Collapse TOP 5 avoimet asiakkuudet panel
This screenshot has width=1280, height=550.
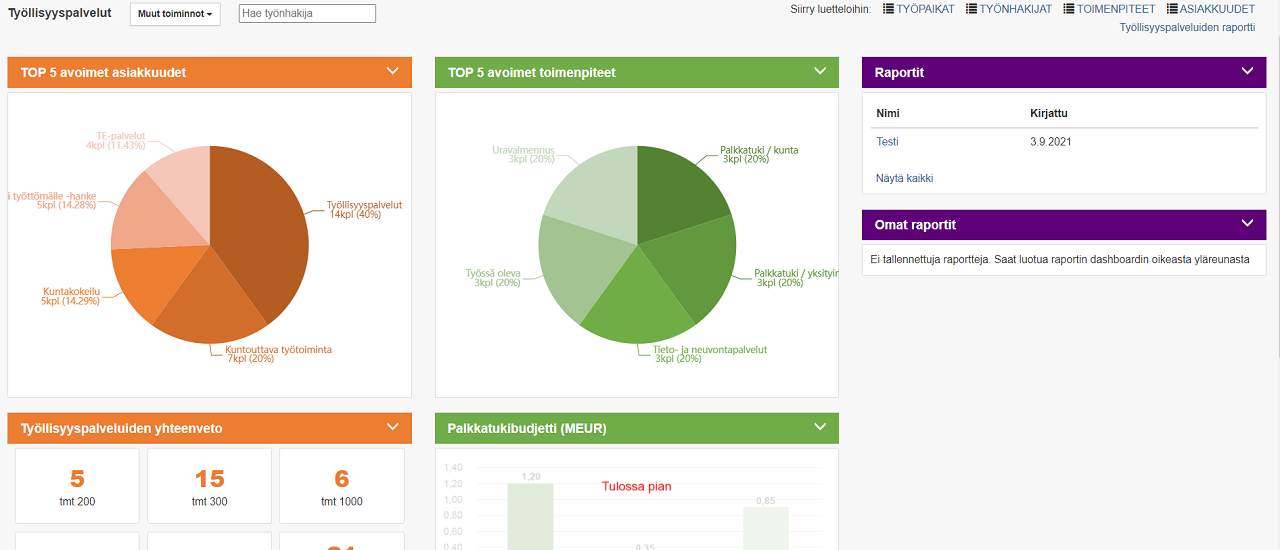393,71
